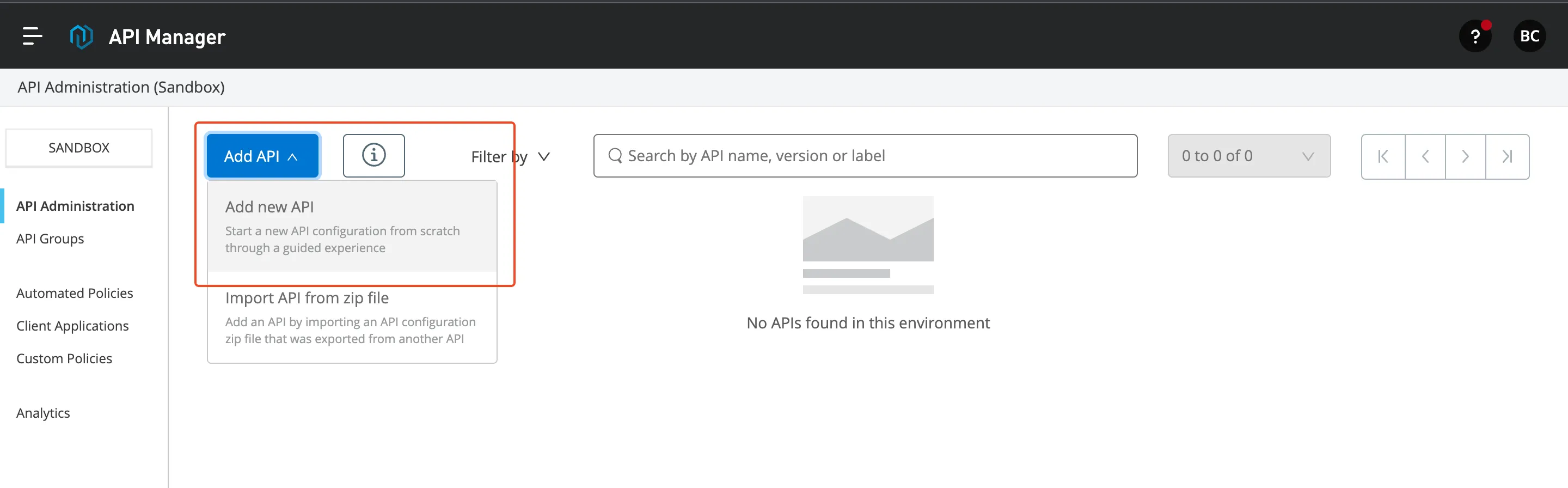Image resolution: width=1568 pixels, height=488 pixels.
Task: Expand the Filter by dropdown
Action: tap(510, 157)
